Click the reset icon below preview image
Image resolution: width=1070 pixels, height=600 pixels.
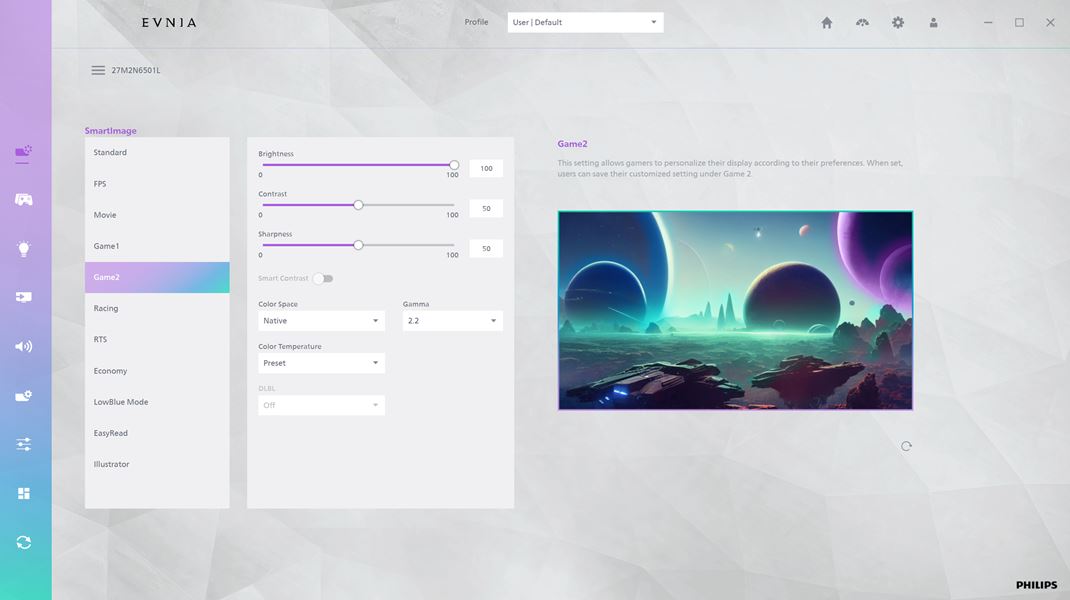[x=906, y=446]
